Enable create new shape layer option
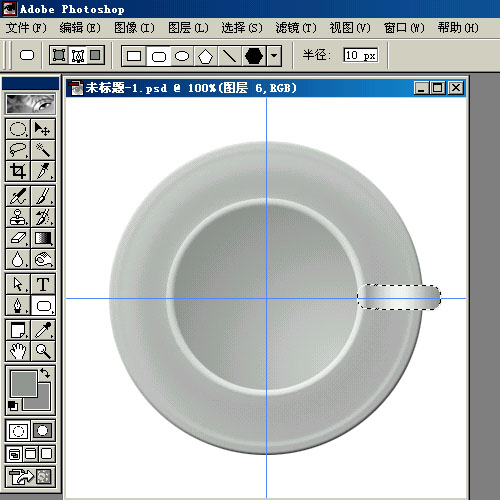Viewport: 500px width, 500px height. click(59, 55)
